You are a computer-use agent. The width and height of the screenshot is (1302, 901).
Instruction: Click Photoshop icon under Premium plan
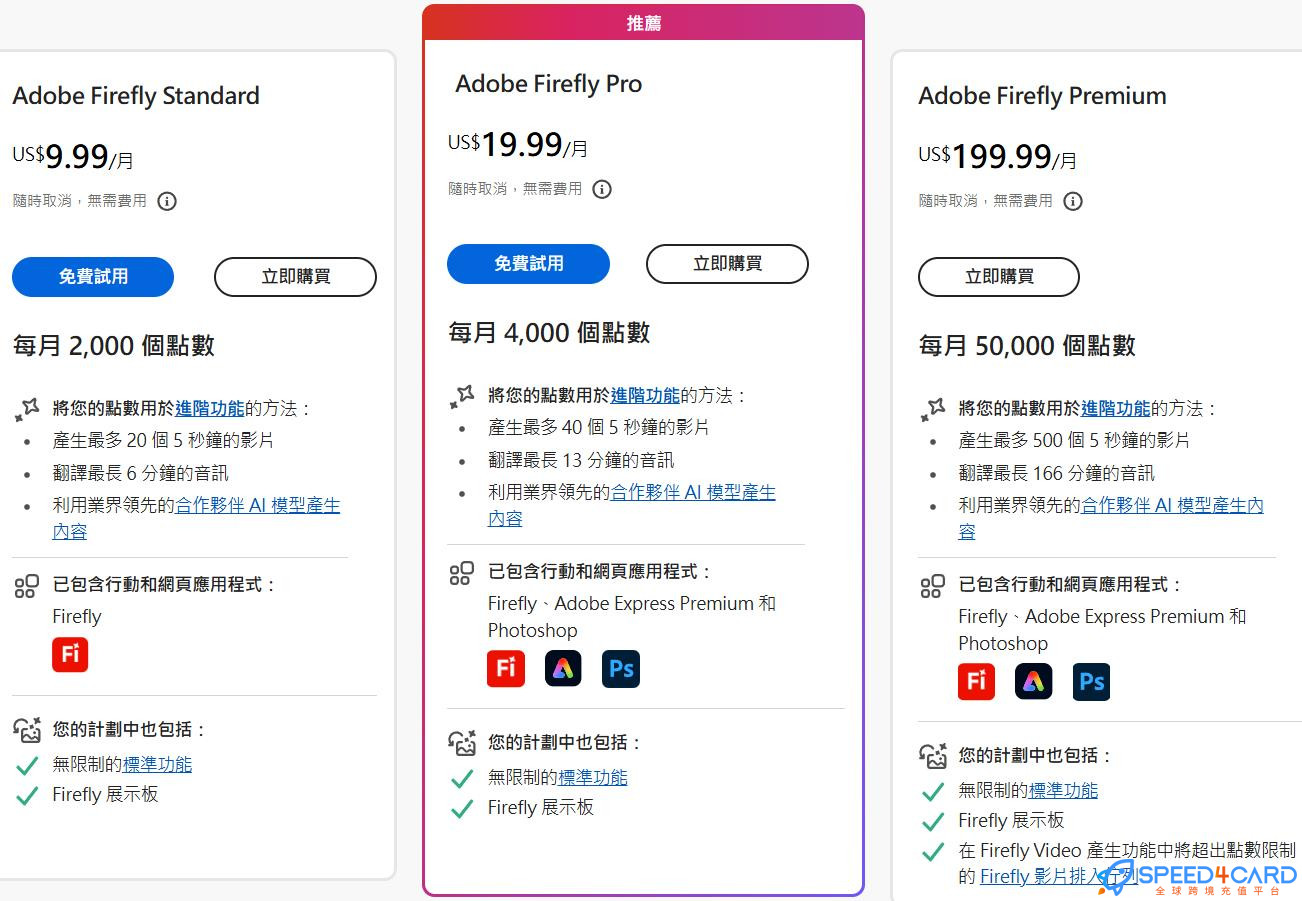click(x=1091, y=681)
